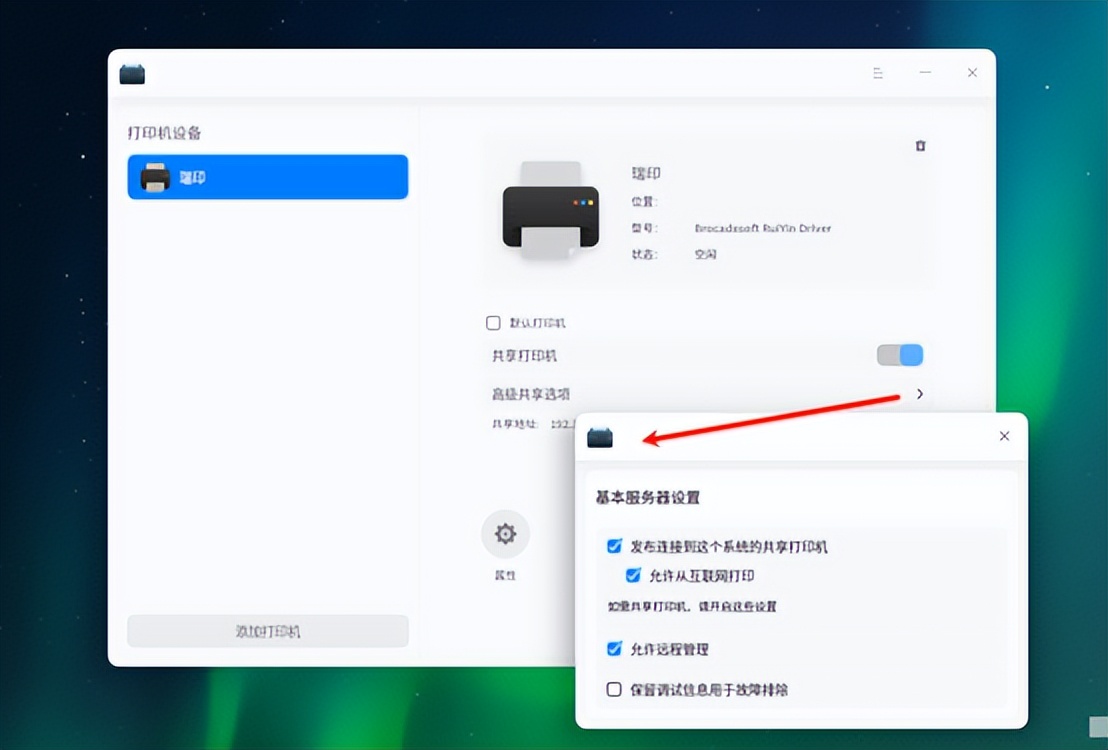The width and height of the screenshot is (1108, 750).
Task: Select the 瑞印 printer in the device list
Action: pyautogui.click(x=267, y=176)
